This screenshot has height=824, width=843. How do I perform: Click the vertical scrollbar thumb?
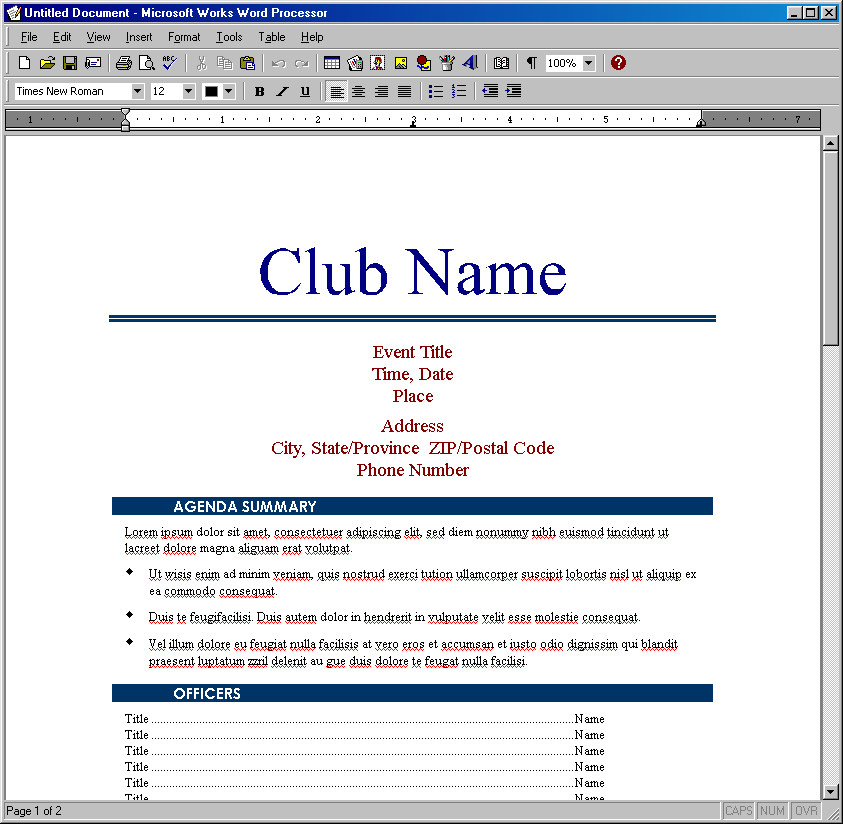[830, 247]
